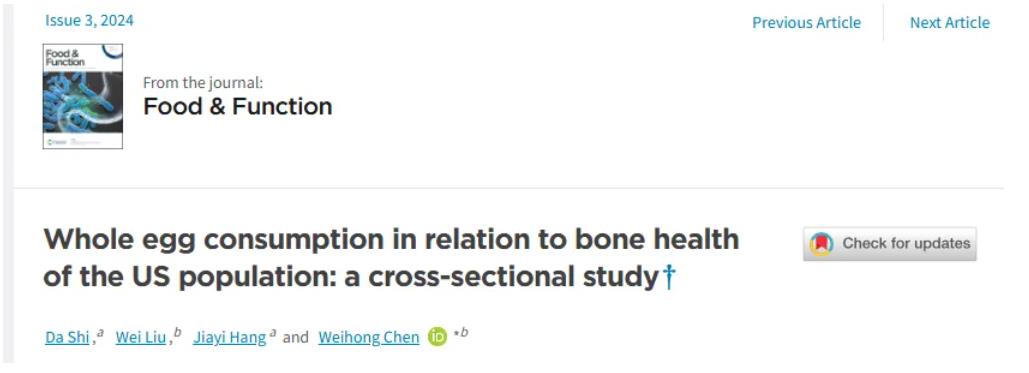The width and height of the screenshot is (1029, 373).
Task: Click the Crossmark bookmark icon
Action: 822,244
